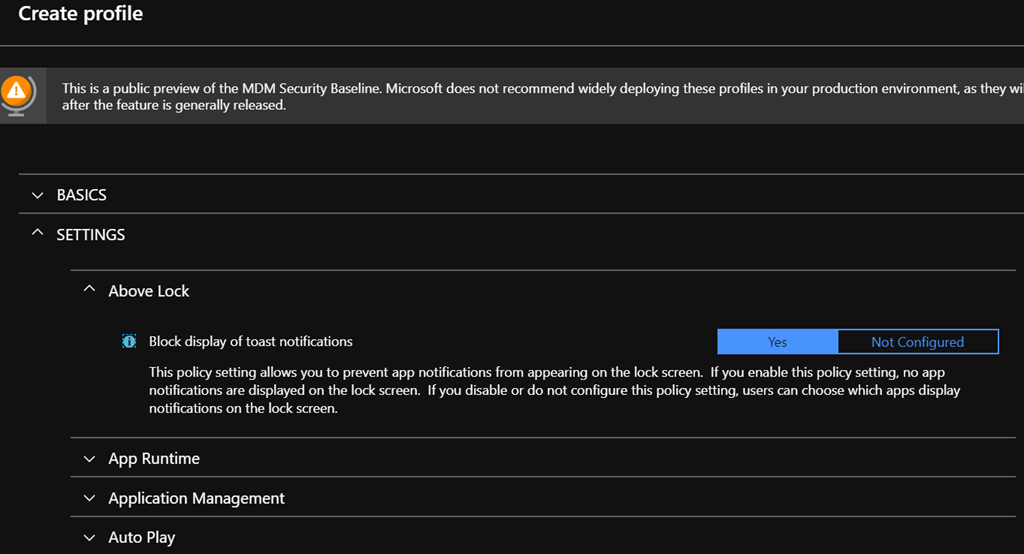
Task: Click info icon beside Block display setting
Action: pos(129,342)
